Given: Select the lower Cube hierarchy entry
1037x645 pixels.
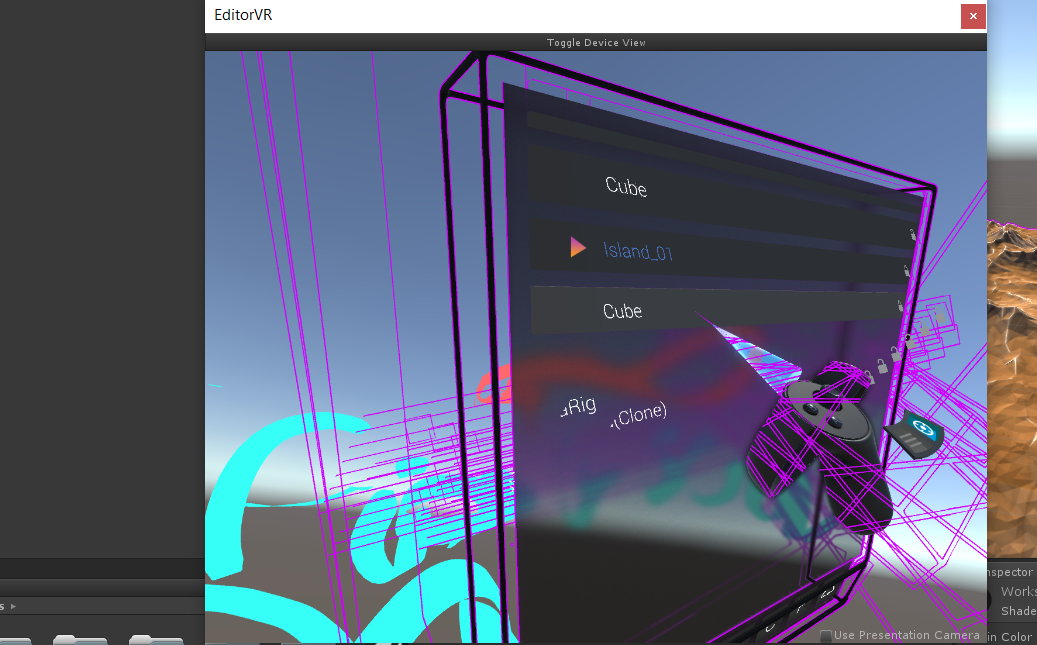Looking at the screenshot, I should [622, 311].
